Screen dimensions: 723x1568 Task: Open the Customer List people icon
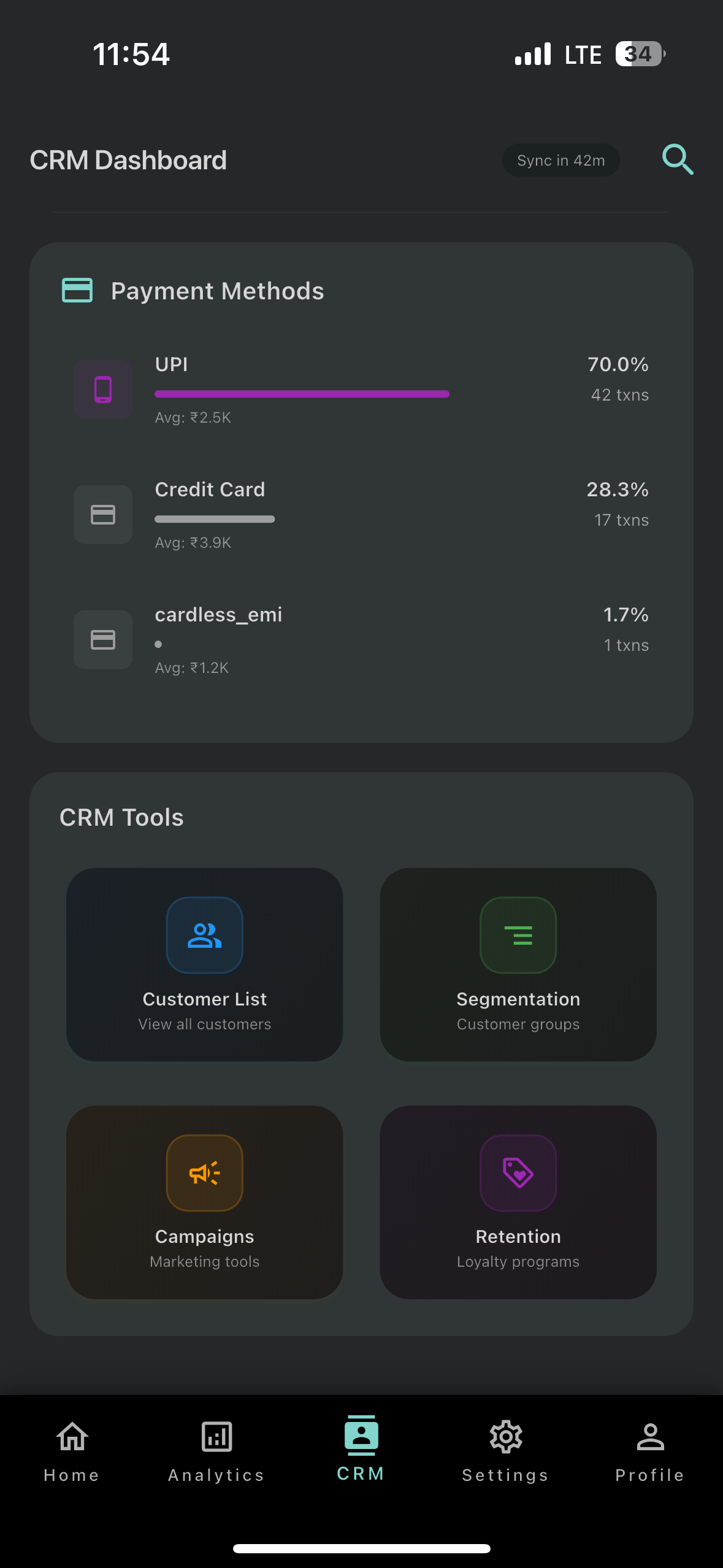(205, 935)
